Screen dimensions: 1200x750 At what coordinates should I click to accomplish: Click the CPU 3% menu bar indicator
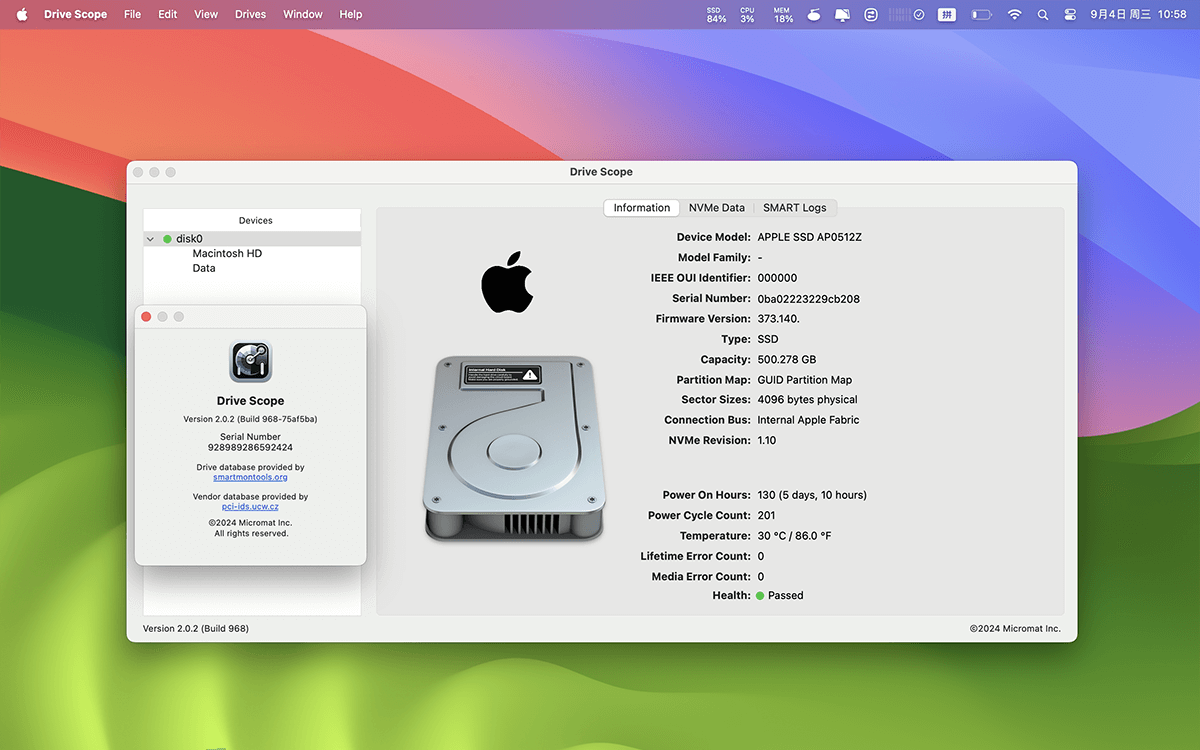(747, 15)
